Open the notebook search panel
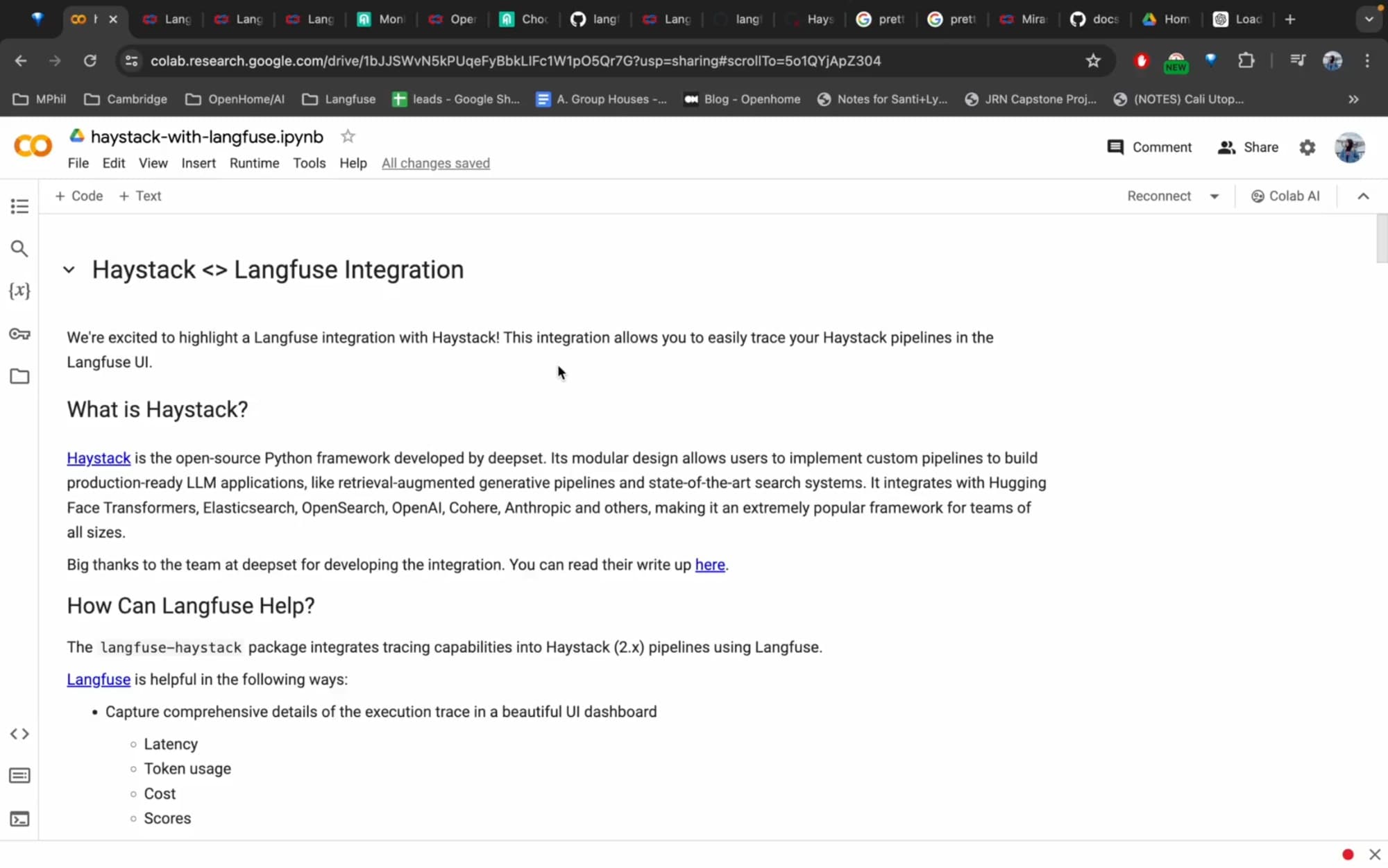Viewport: 1388px width, 868px height. point(19,248)
